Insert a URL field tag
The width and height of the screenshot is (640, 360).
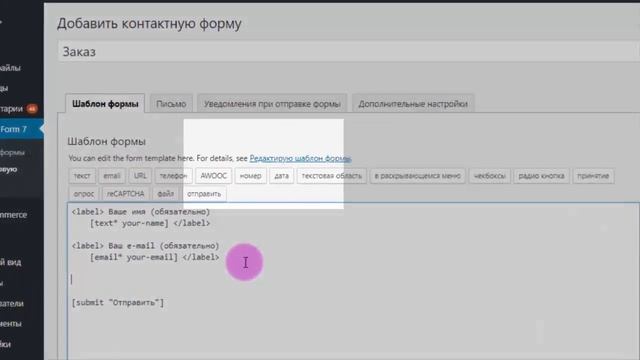pyautogui.click(x=140, y=176)
